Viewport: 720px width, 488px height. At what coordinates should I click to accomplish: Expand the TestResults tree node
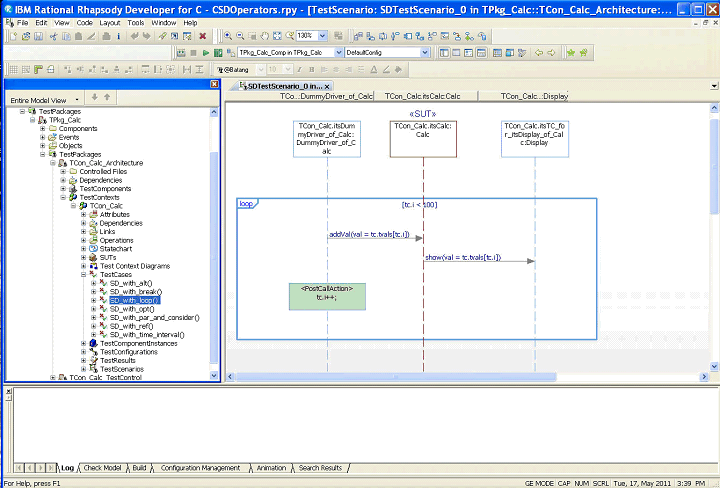pyautogui.click(x=84, y=361)
